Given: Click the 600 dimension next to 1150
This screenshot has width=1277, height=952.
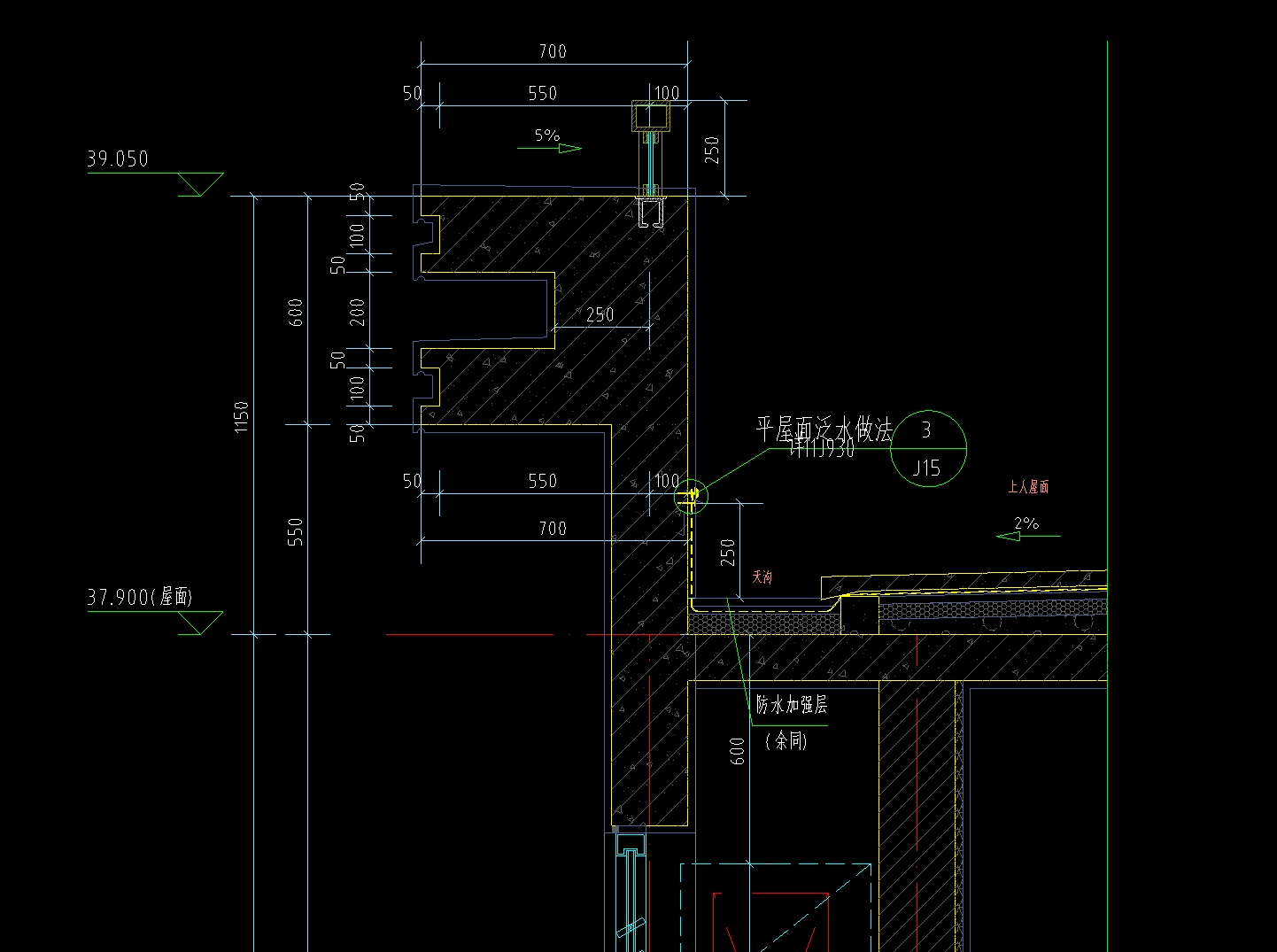Looking at the screenshot, I should [x=296, y=312].
